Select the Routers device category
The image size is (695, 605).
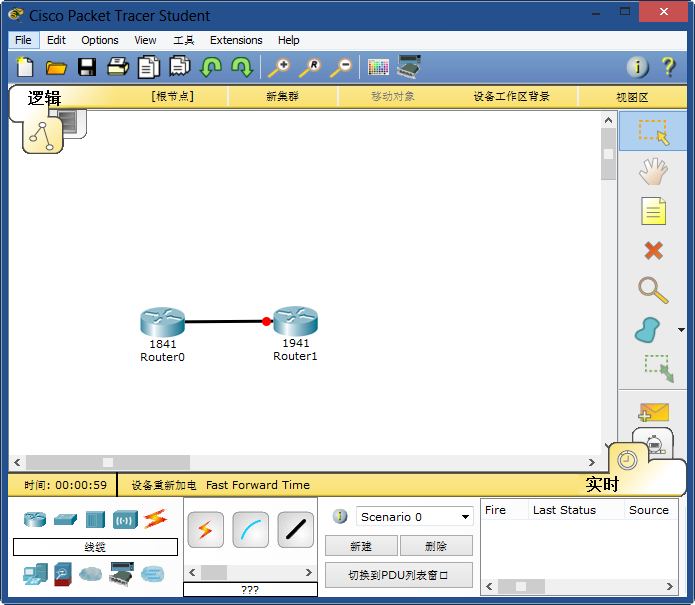point(35,519)
